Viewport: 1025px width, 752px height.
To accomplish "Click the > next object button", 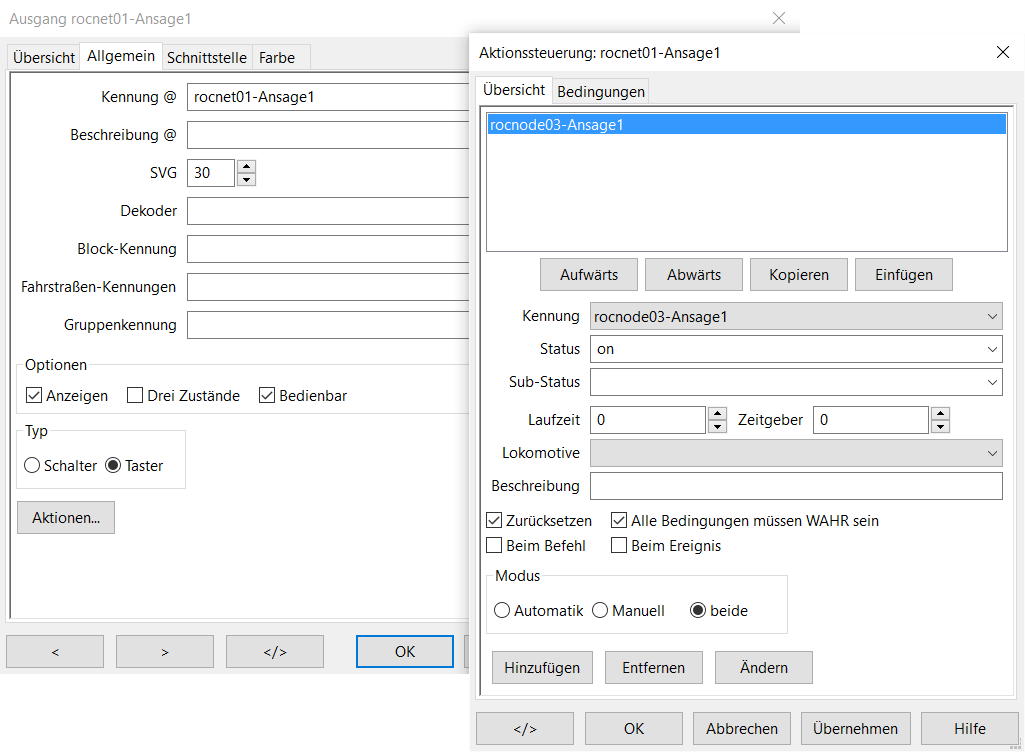I will click(x=165, y=652).
